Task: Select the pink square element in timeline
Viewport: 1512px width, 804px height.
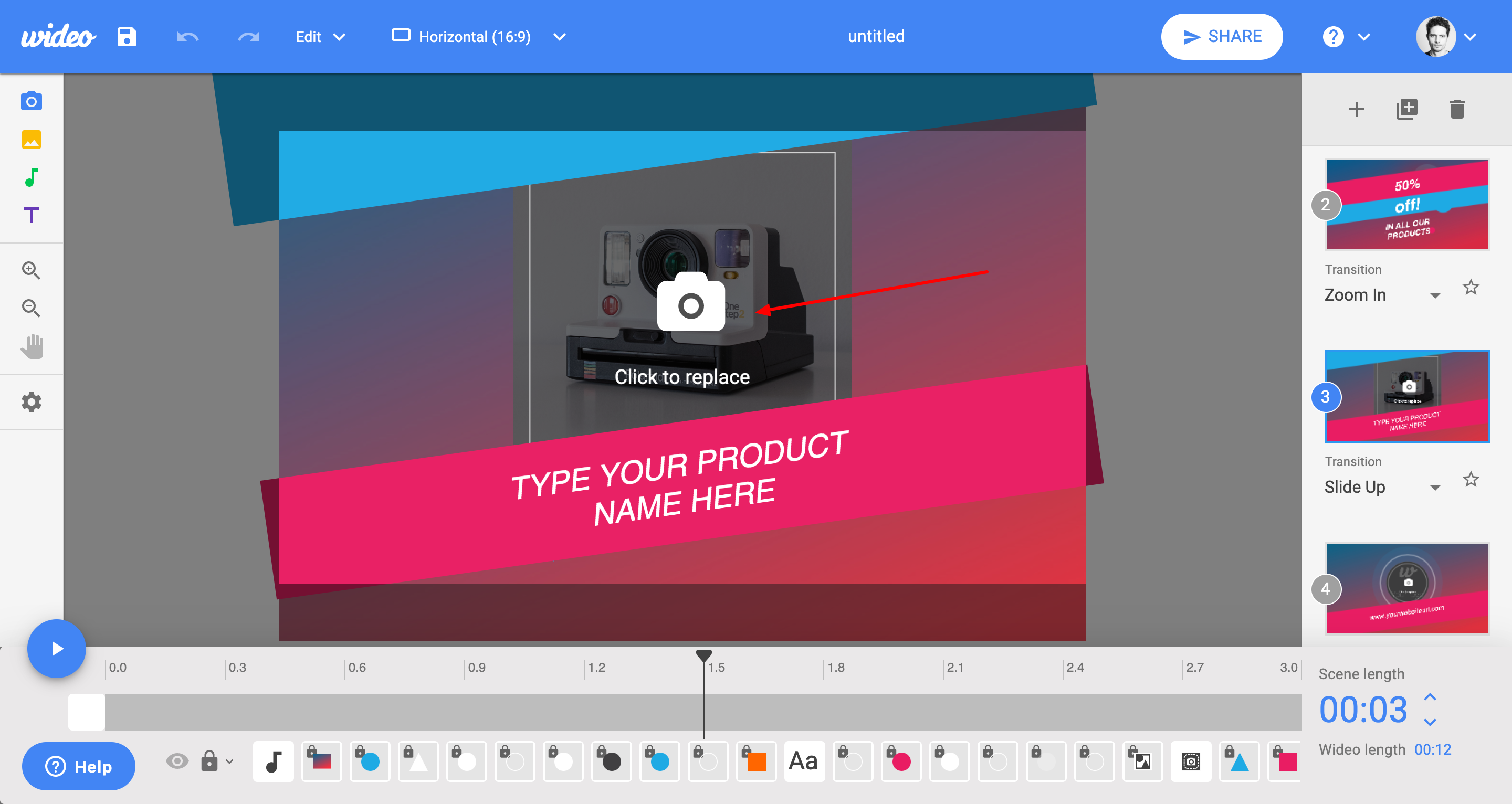Action: tap(1285, 761)
